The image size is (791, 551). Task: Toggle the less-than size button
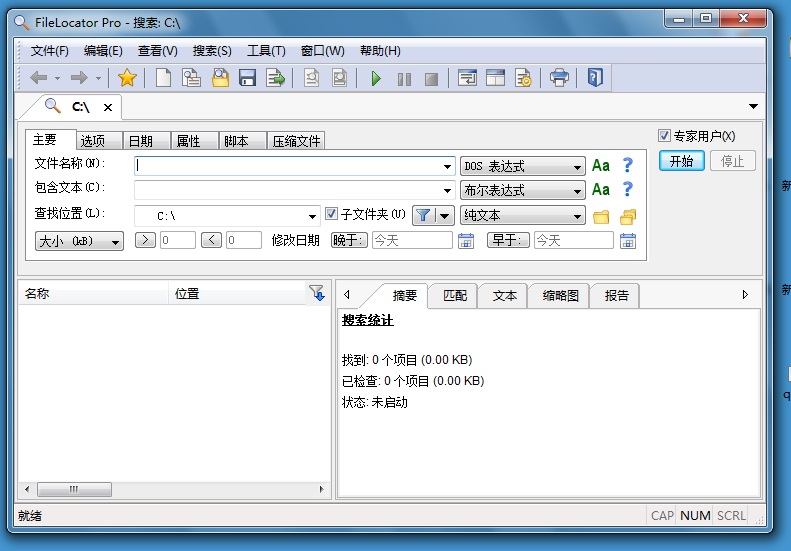point(211,240)
